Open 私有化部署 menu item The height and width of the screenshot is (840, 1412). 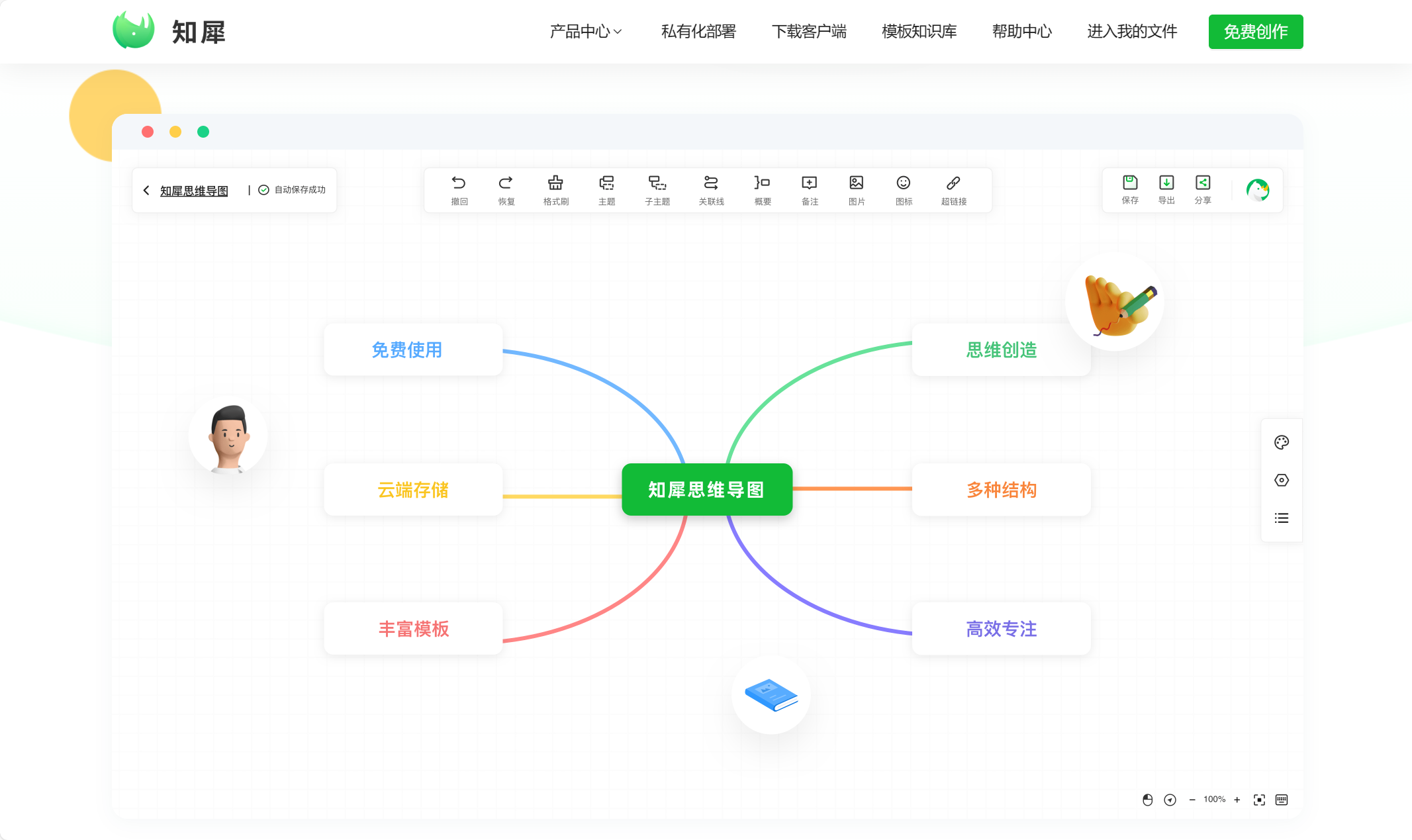[698, 31]
